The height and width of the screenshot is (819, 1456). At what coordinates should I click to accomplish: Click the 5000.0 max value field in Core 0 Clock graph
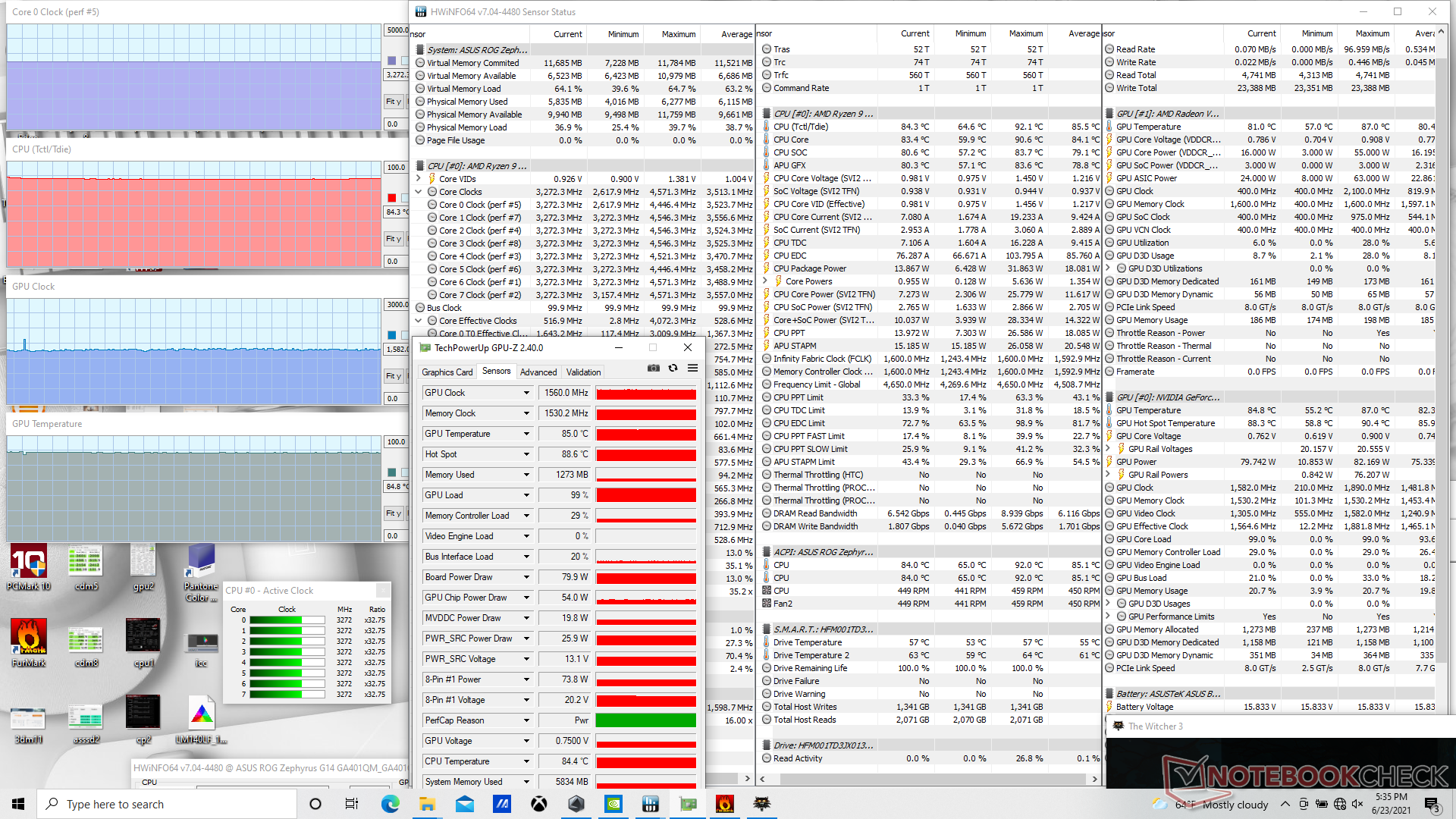(397, 30)
